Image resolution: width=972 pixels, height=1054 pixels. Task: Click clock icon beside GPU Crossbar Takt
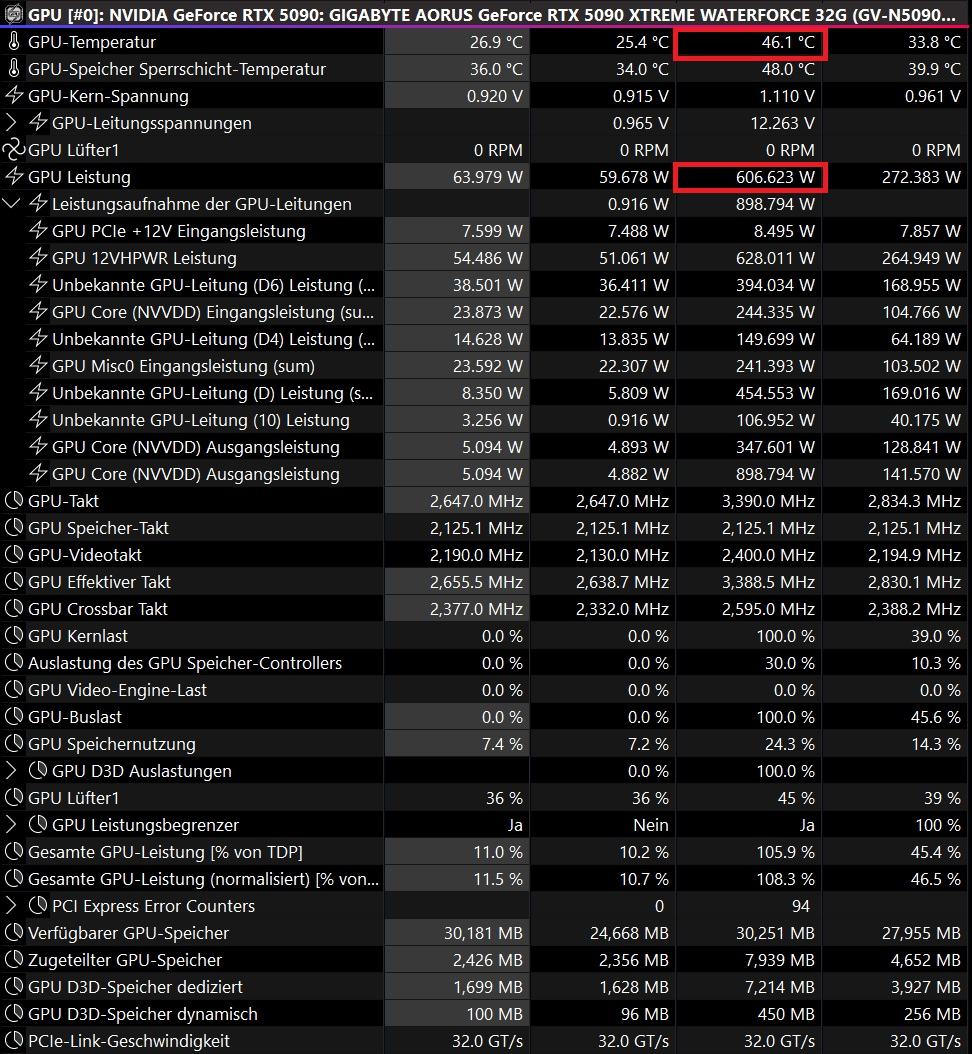pyautogui.click(x=13, y=608)
